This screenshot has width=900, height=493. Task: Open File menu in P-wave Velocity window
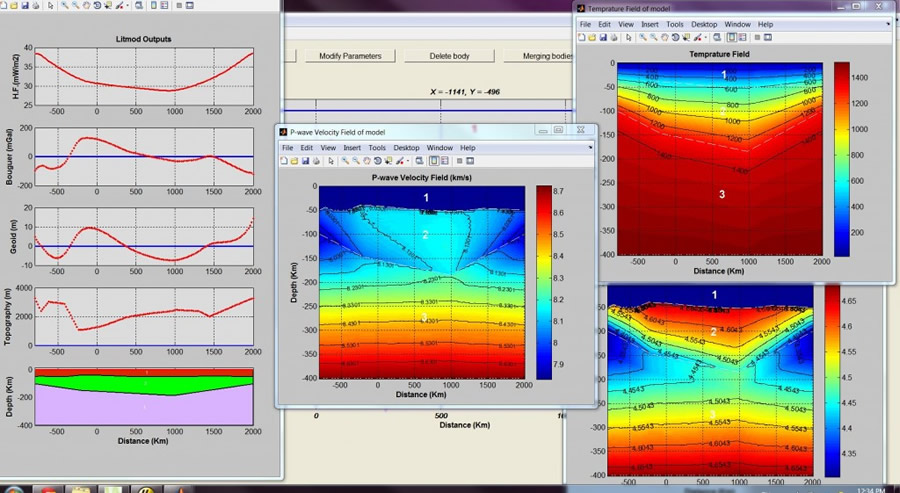pos(288,148)
